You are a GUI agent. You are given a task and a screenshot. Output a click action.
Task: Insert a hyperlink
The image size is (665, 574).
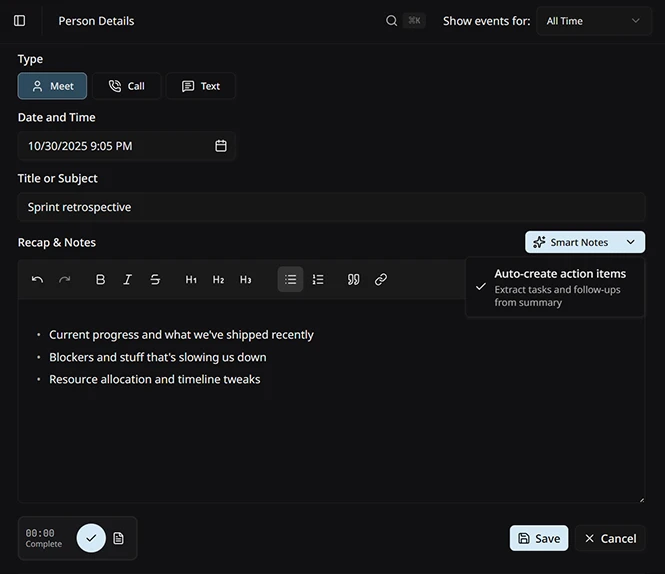tap(381, 280)
